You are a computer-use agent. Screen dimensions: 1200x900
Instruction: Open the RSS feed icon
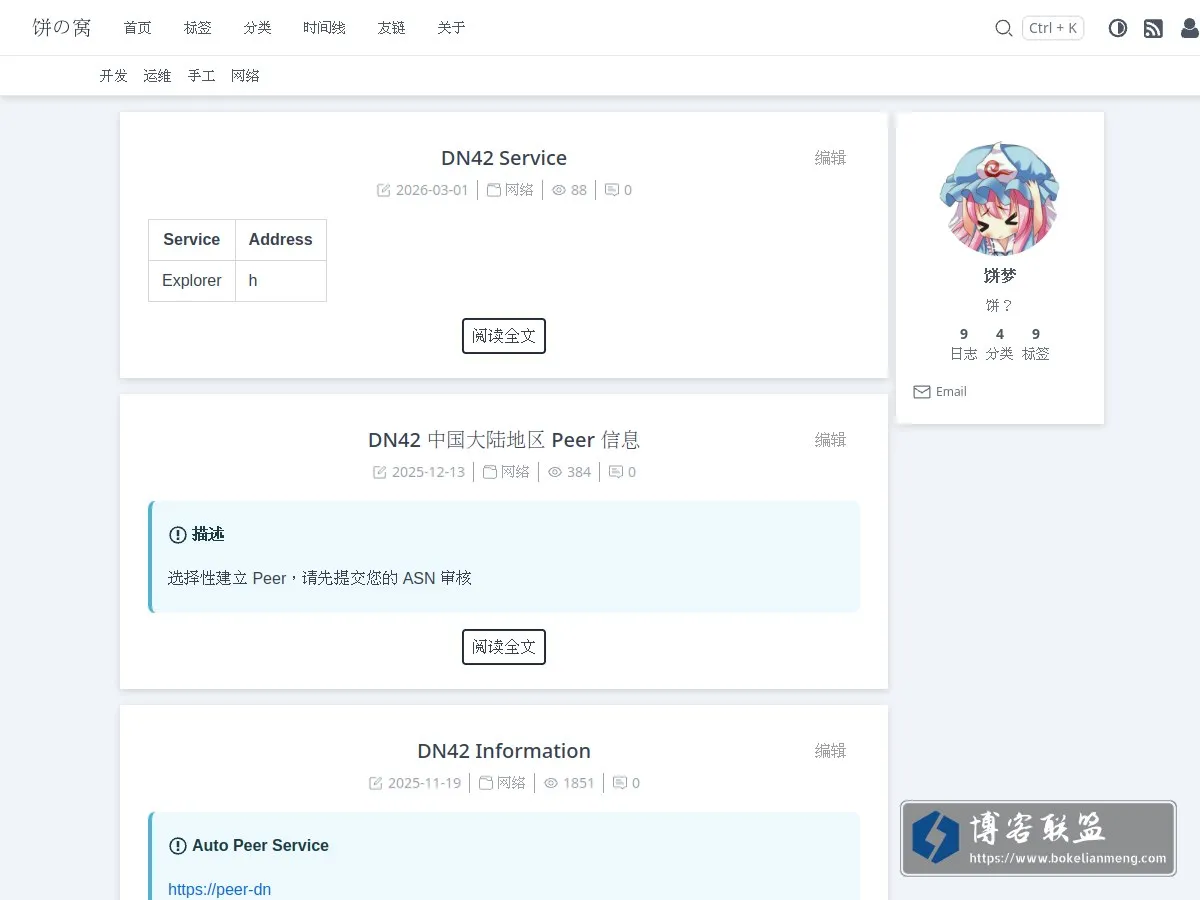coord(1153,28)
